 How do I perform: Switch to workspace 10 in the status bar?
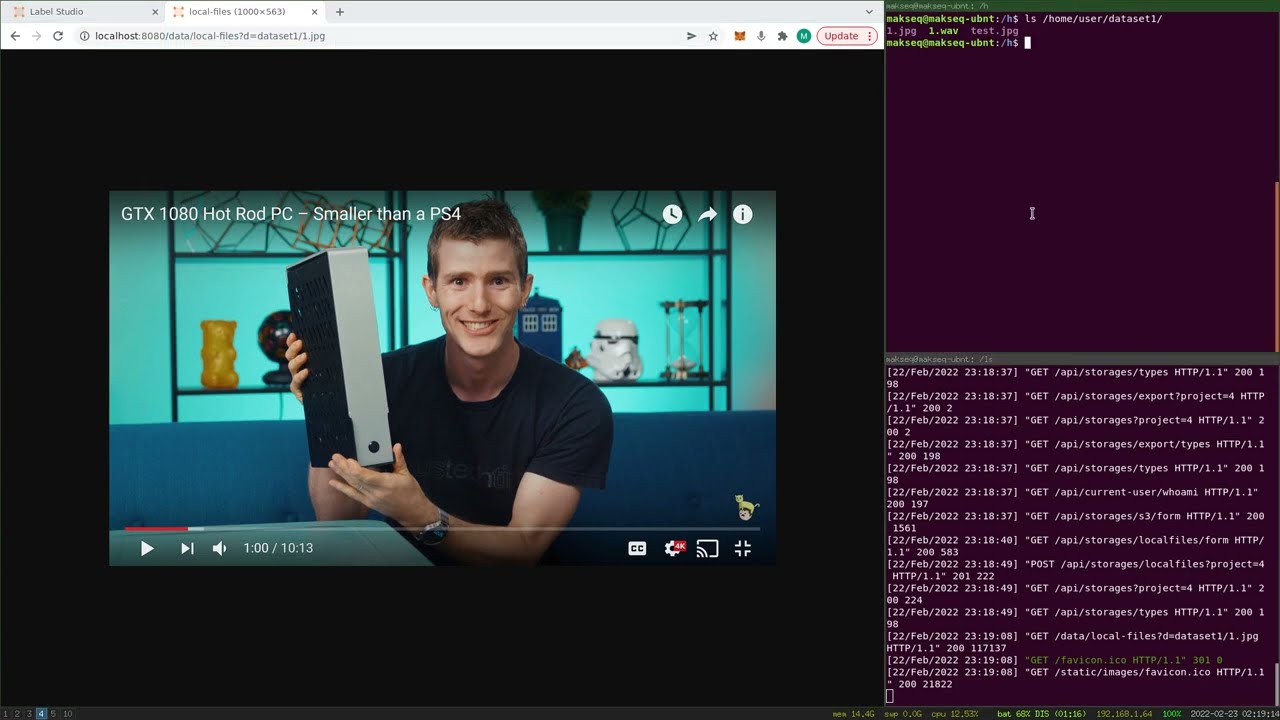point(68,714)
